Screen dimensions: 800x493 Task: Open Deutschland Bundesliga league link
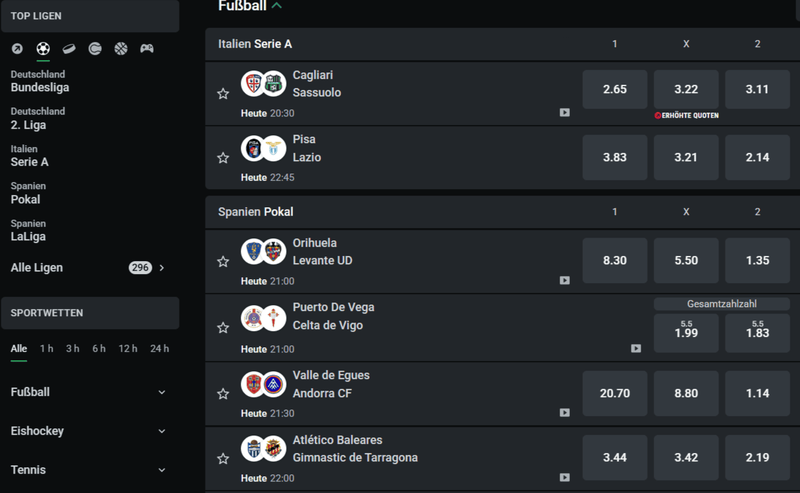(x=40, y=81)
